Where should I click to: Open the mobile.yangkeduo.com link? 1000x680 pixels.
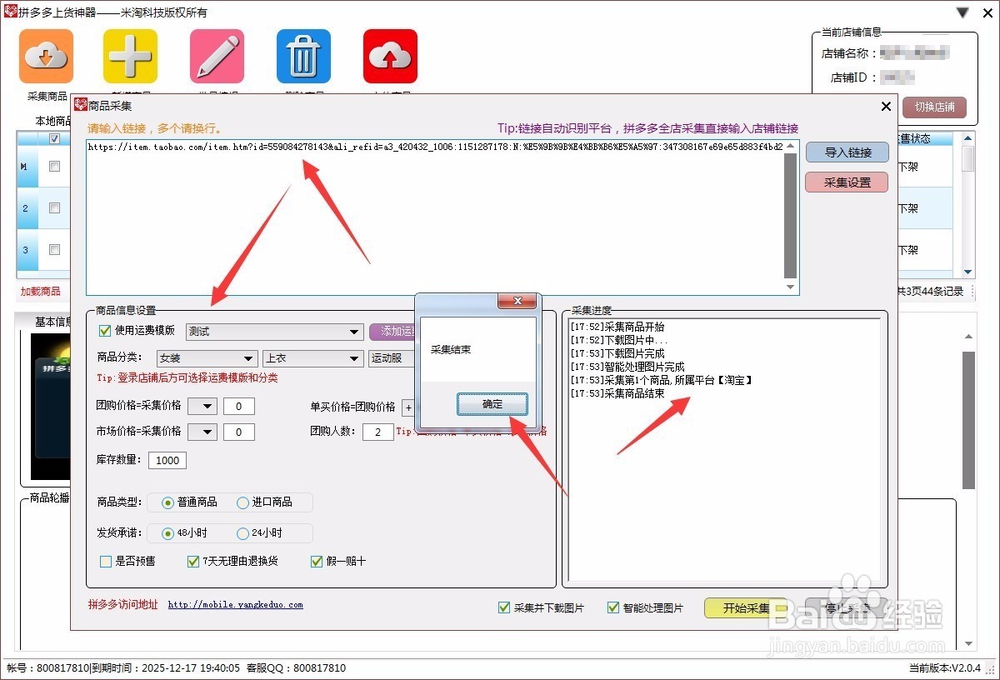235,604
